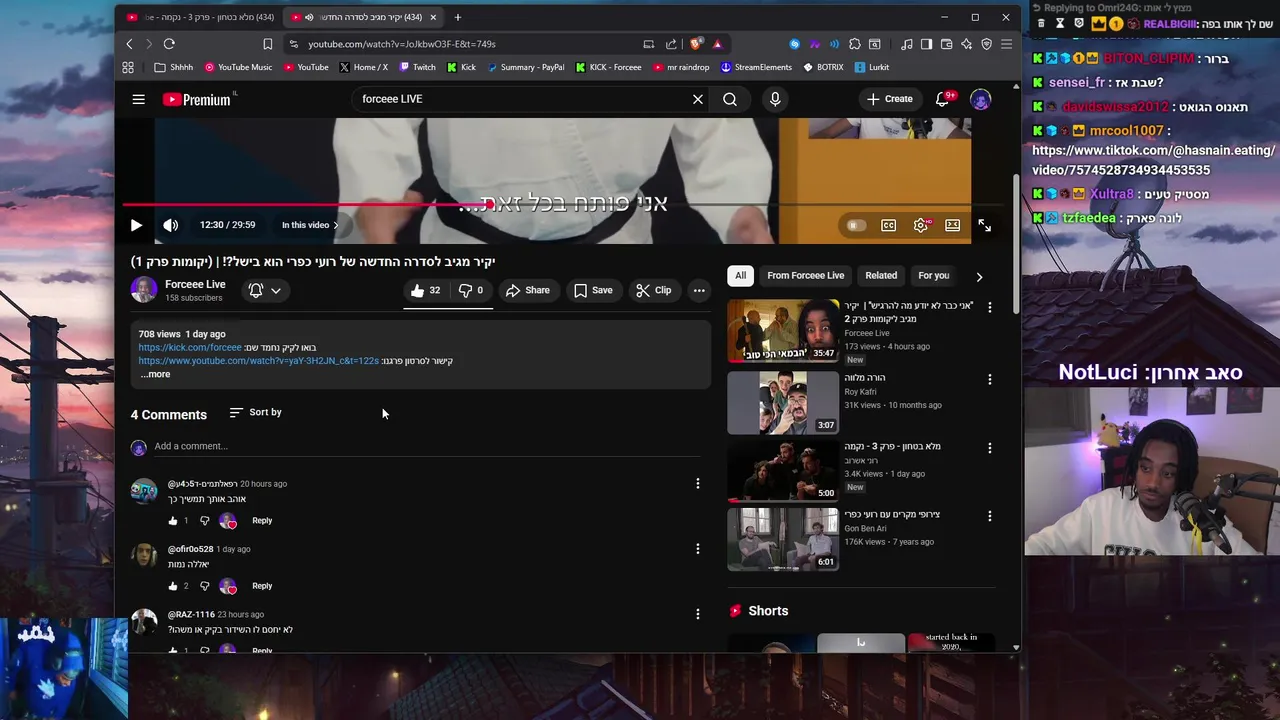
Task: Open options for @RAZ-1116 comment
Action: [698, 614]
